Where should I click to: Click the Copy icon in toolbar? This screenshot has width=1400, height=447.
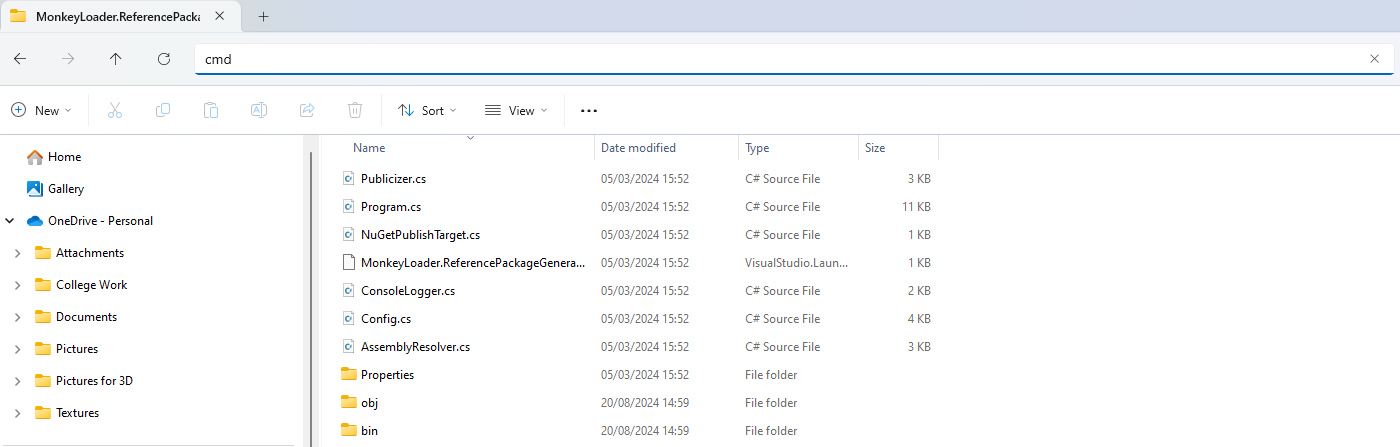pos(163,110)
